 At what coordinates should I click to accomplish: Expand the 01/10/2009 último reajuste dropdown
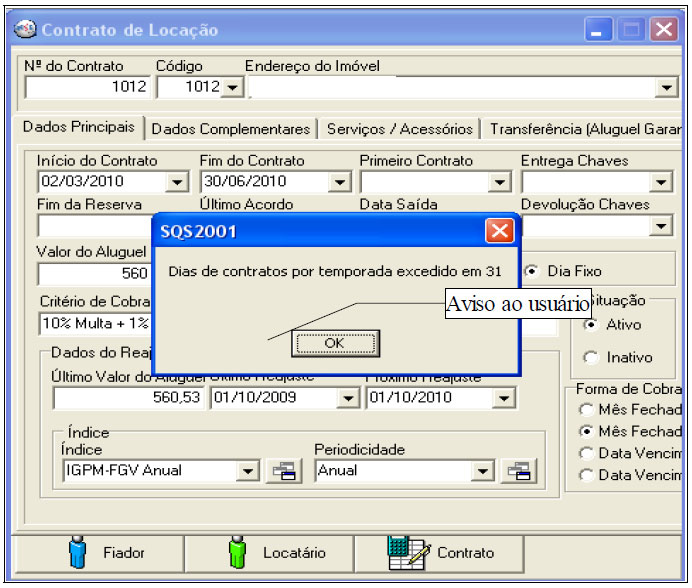click(348, 399)
